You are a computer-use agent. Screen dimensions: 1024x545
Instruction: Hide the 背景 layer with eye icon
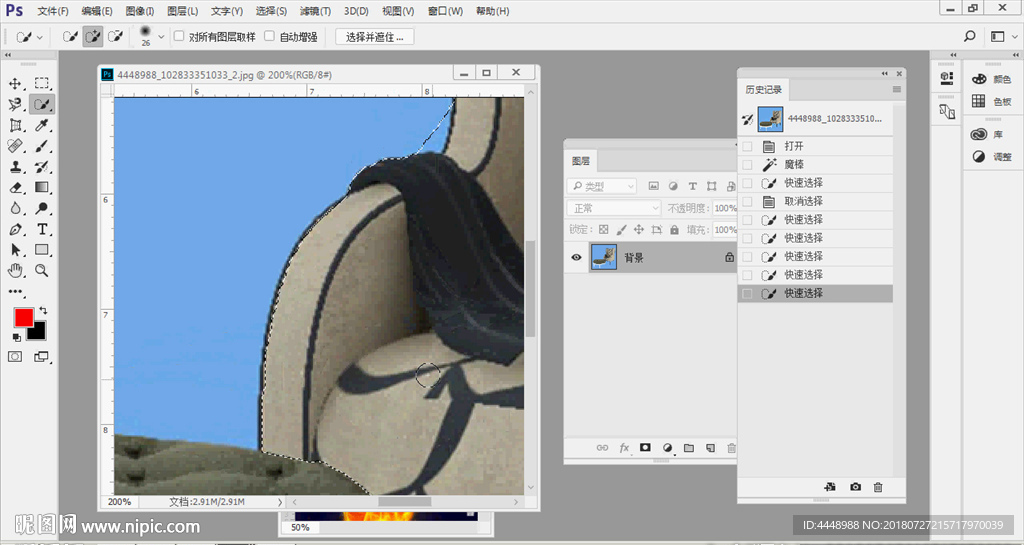(576, 257)
